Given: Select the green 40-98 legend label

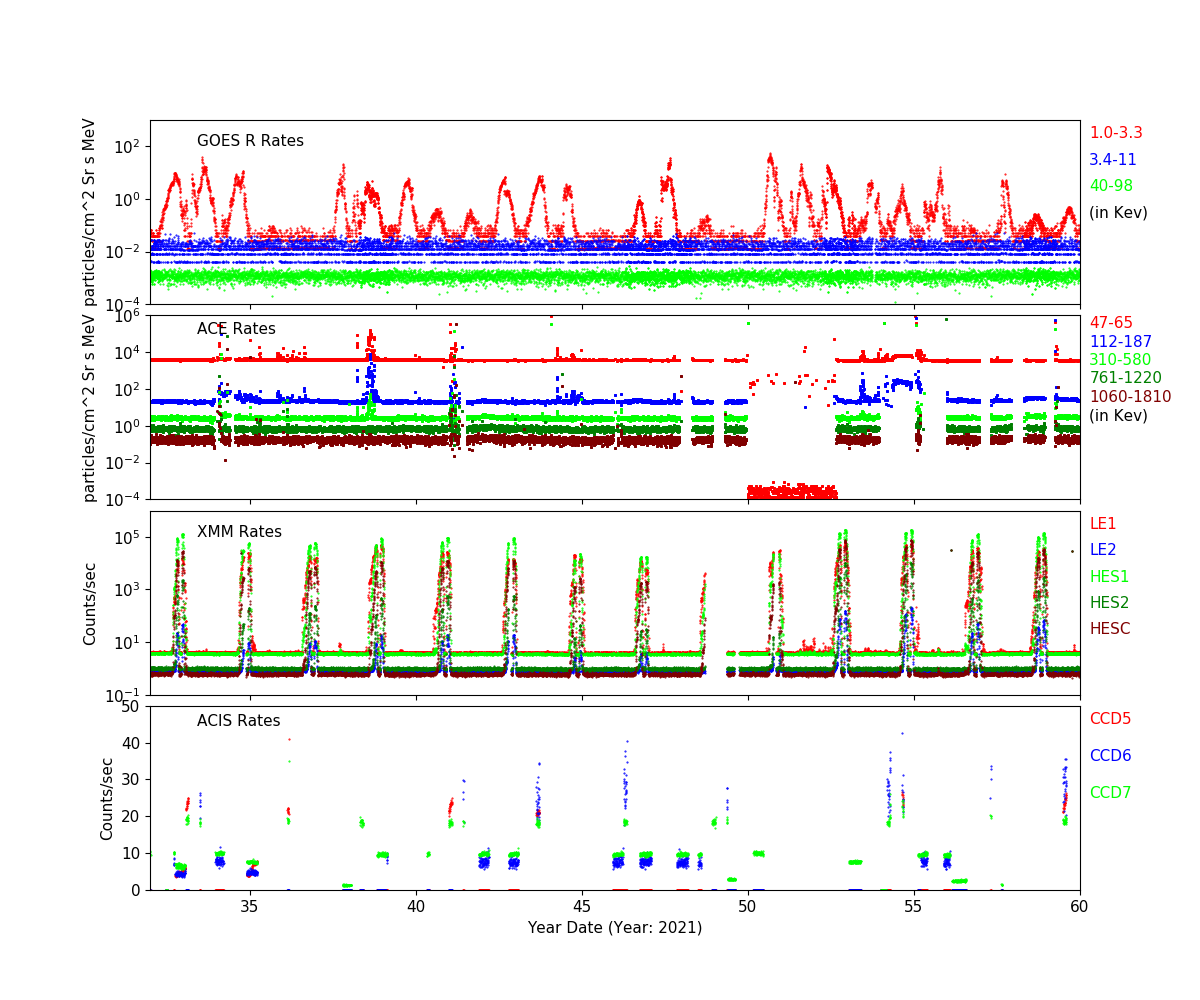Looking at the screenshot, I should coord(1110,186).
